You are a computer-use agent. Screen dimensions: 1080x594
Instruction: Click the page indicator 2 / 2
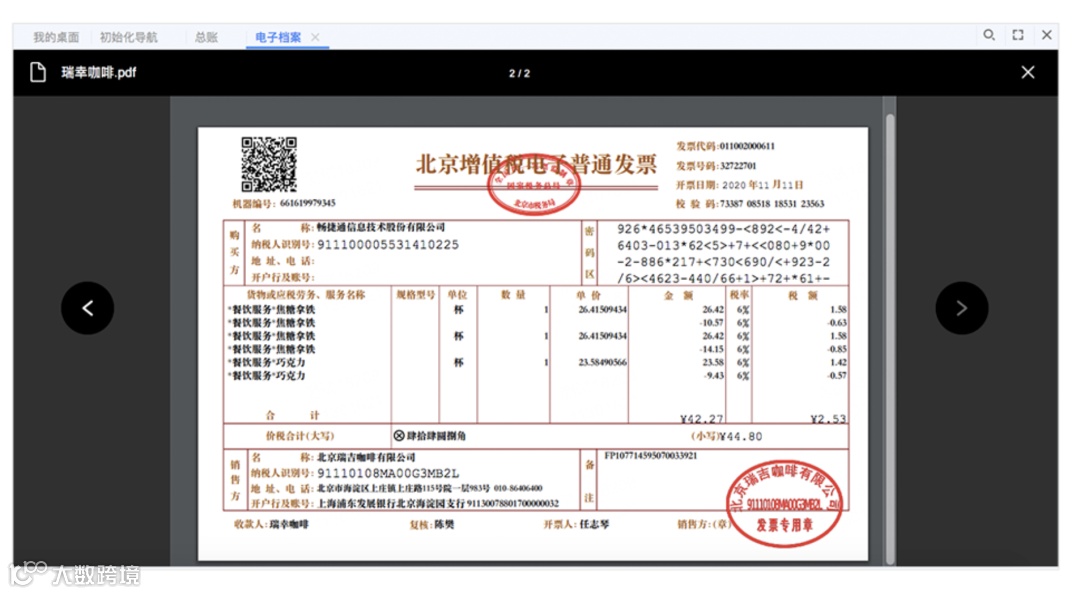519,73
